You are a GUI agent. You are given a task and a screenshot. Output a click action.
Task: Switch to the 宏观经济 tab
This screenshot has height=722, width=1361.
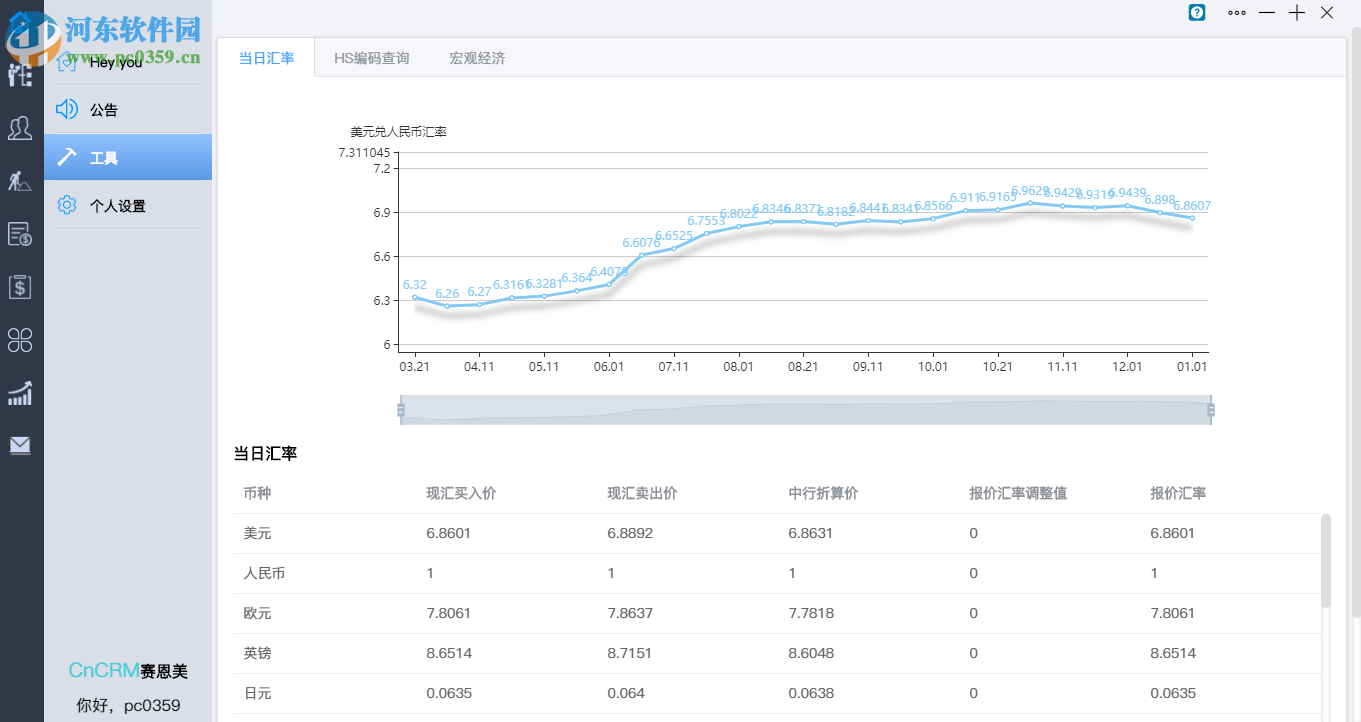477,58
